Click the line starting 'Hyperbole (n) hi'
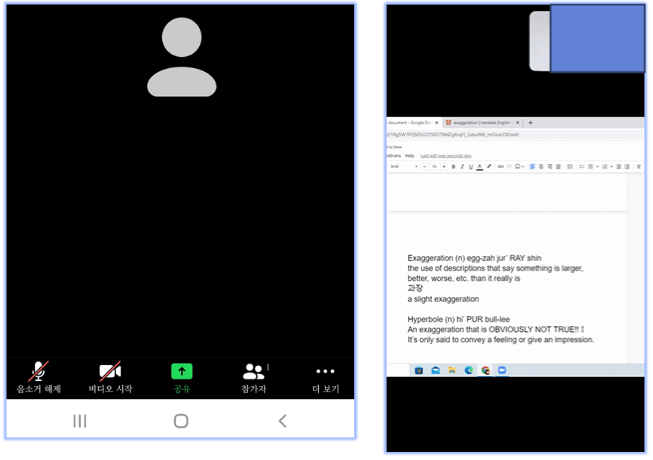This screenshot has height=460, width=653. pyautogui.click(x=459, y=319)
